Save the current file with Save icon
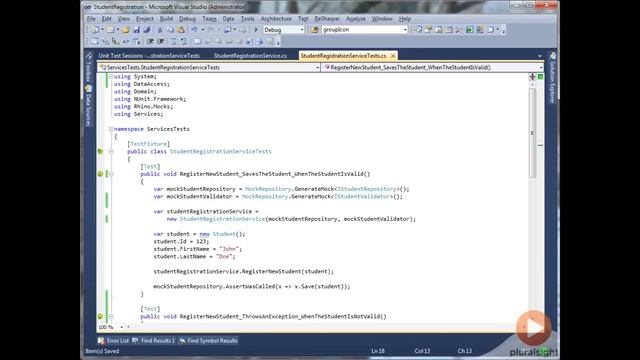640x360 pixels. click(x=136, y=30)
